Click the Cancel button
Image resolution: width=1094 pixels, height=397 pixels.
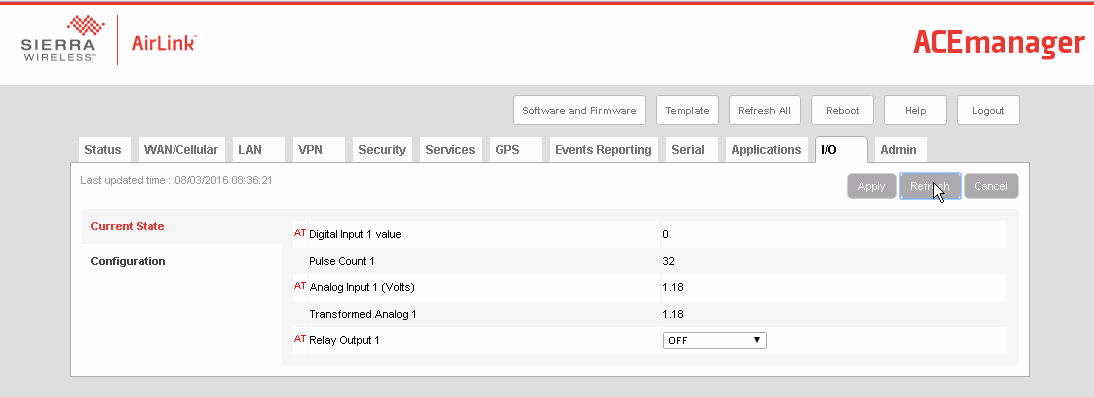(x=991, y=186)
